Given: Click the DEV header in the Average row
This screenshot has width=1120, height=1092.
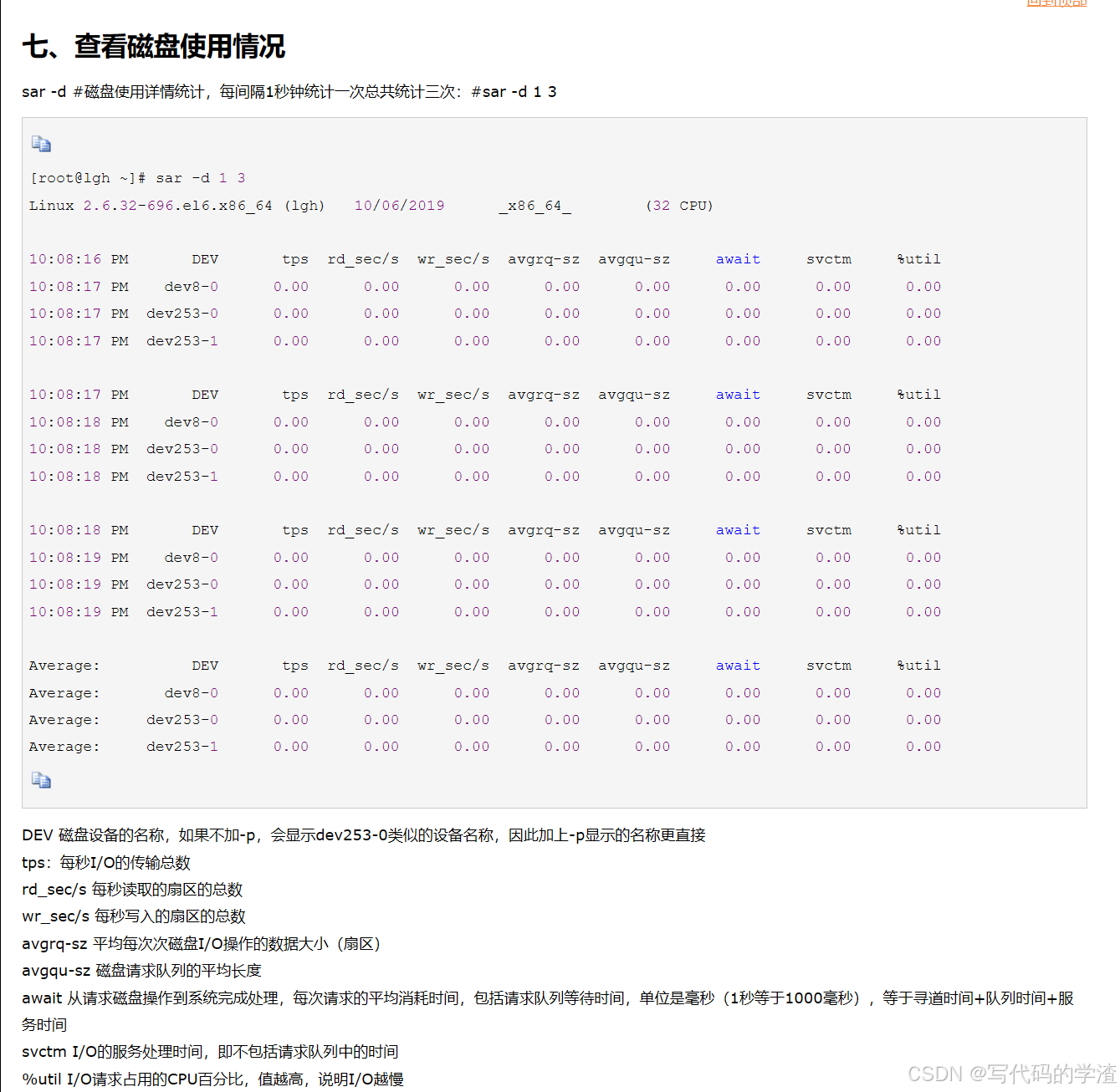Looking at the screenshot, I should pyautogui.click(x=205, y=666).
